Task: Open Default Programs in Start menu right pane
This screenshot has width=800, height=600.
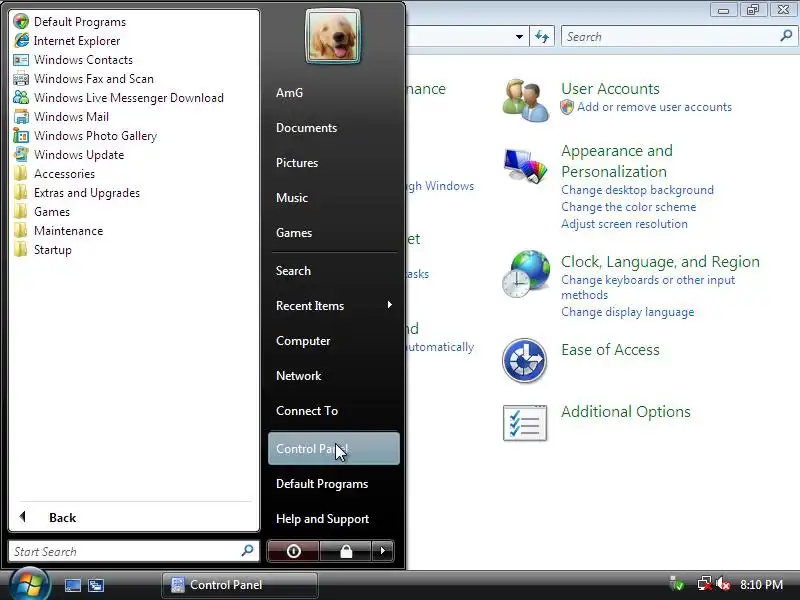Action: click(x=322, y=484)
